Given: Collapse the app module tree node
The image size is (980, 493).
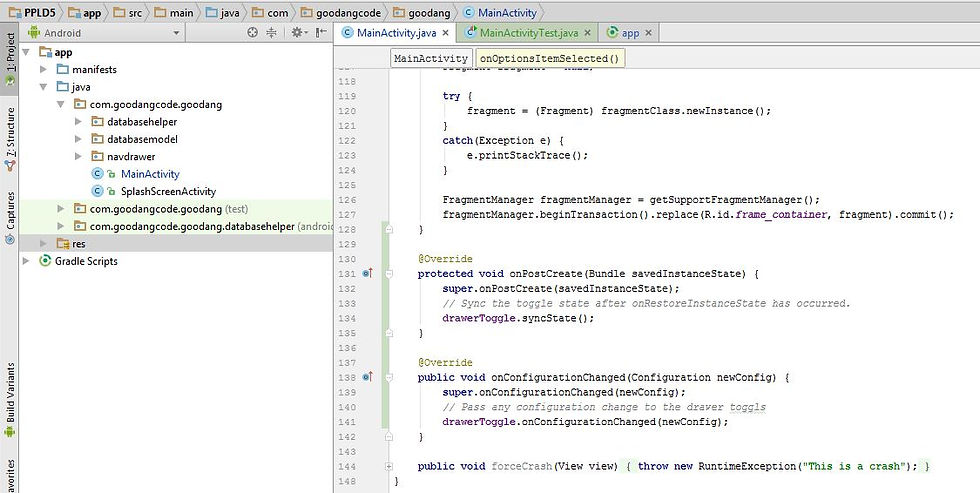Looking at the screenshot, I should [x=26, y=52].
